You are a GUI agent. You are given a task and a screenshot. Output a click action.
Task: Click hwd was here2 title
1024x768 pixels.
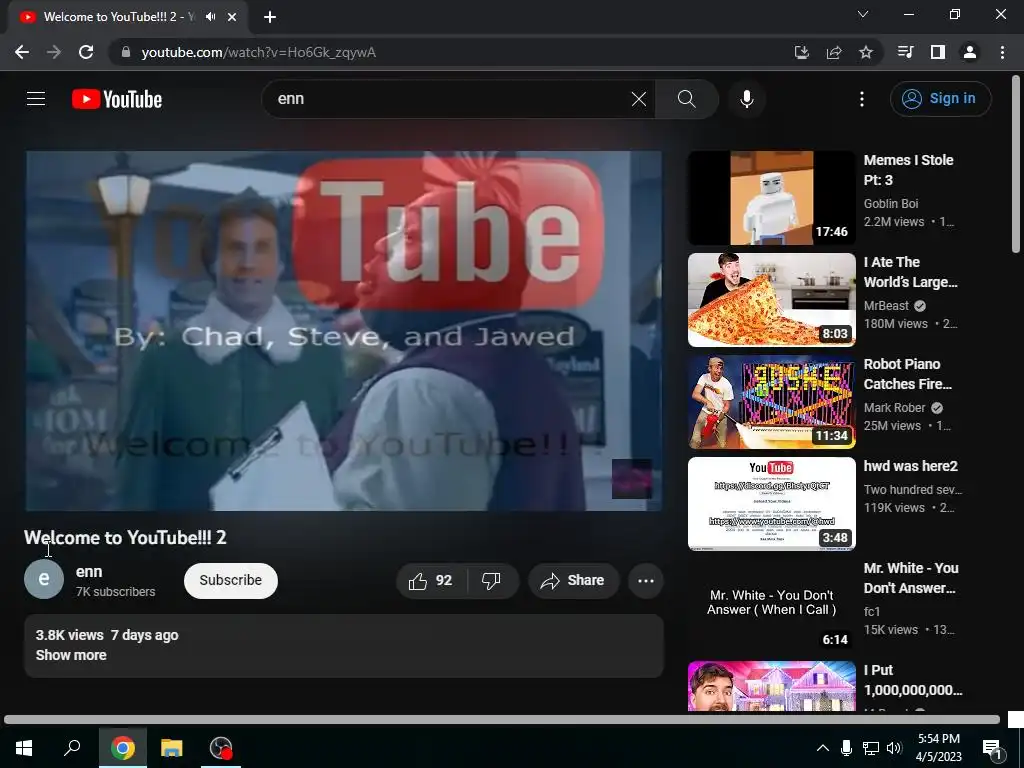(910, 466)
